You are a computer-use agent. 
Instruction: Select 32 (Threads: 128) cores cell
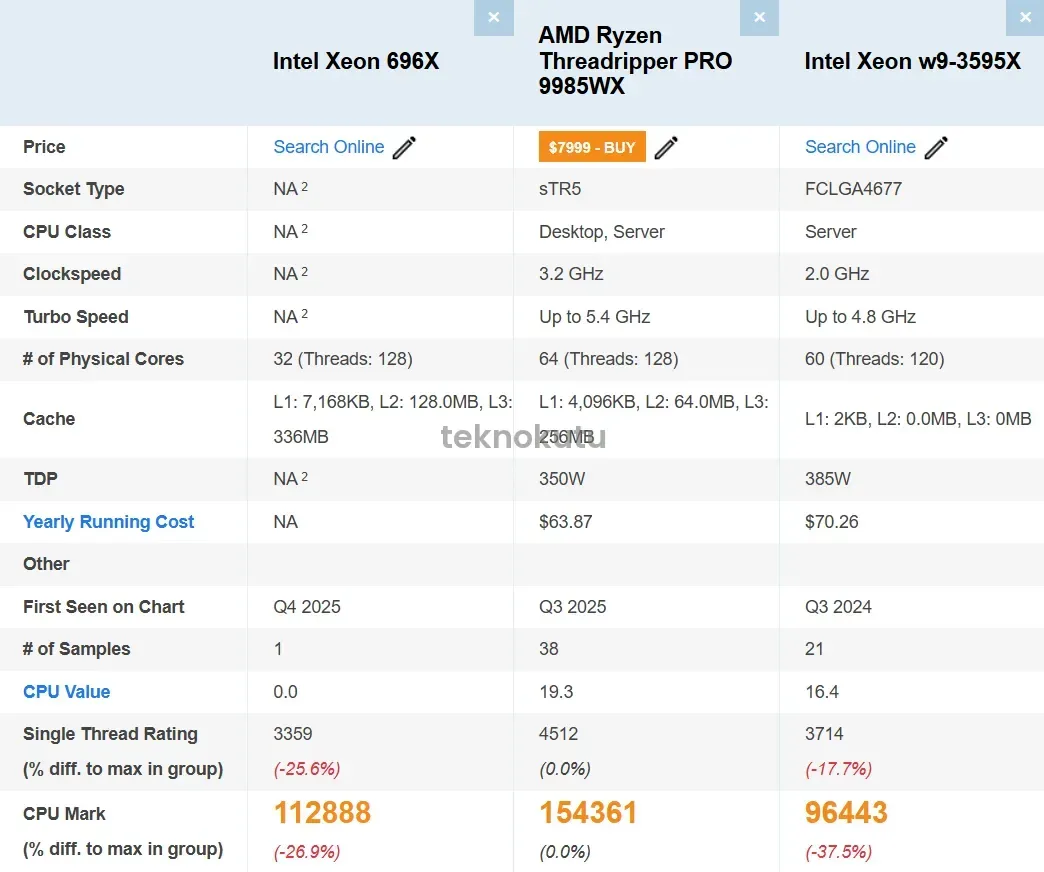[343, 359]
